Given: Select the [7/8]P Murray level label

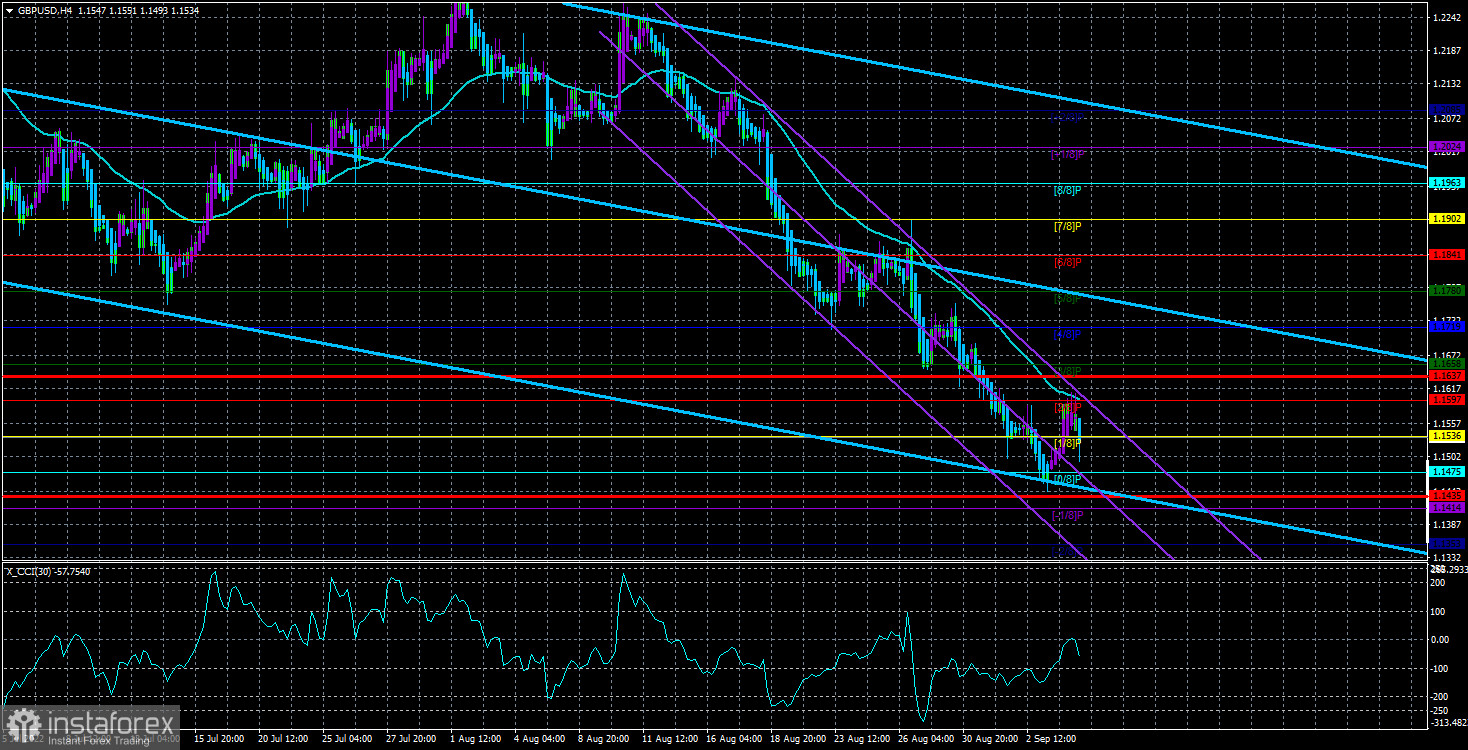Looking at the screenshot, I should pos(1069,226).
